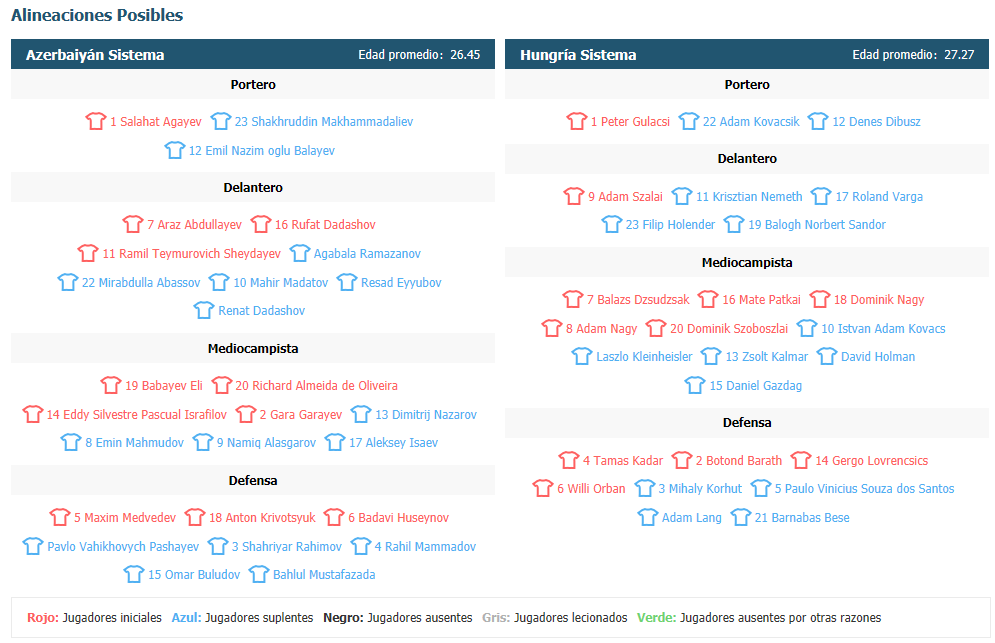This screenshot has height=643, width=995.
Task: Click the blue shirt icon beside Shakhruddin Makhammadaliev
Action: (x=220, y=121)
